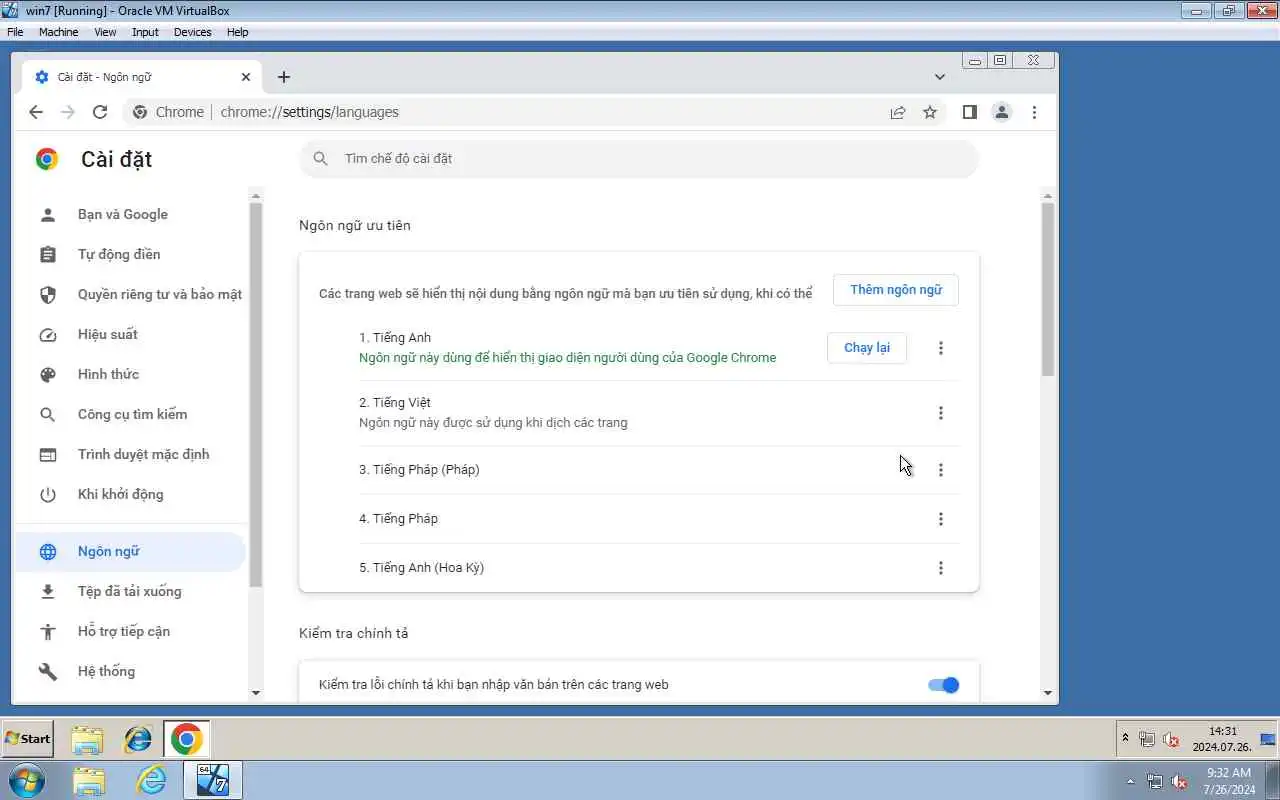
Task: Open the VirtualBox 'Devices' menu
Action: [x=192, y=32]
